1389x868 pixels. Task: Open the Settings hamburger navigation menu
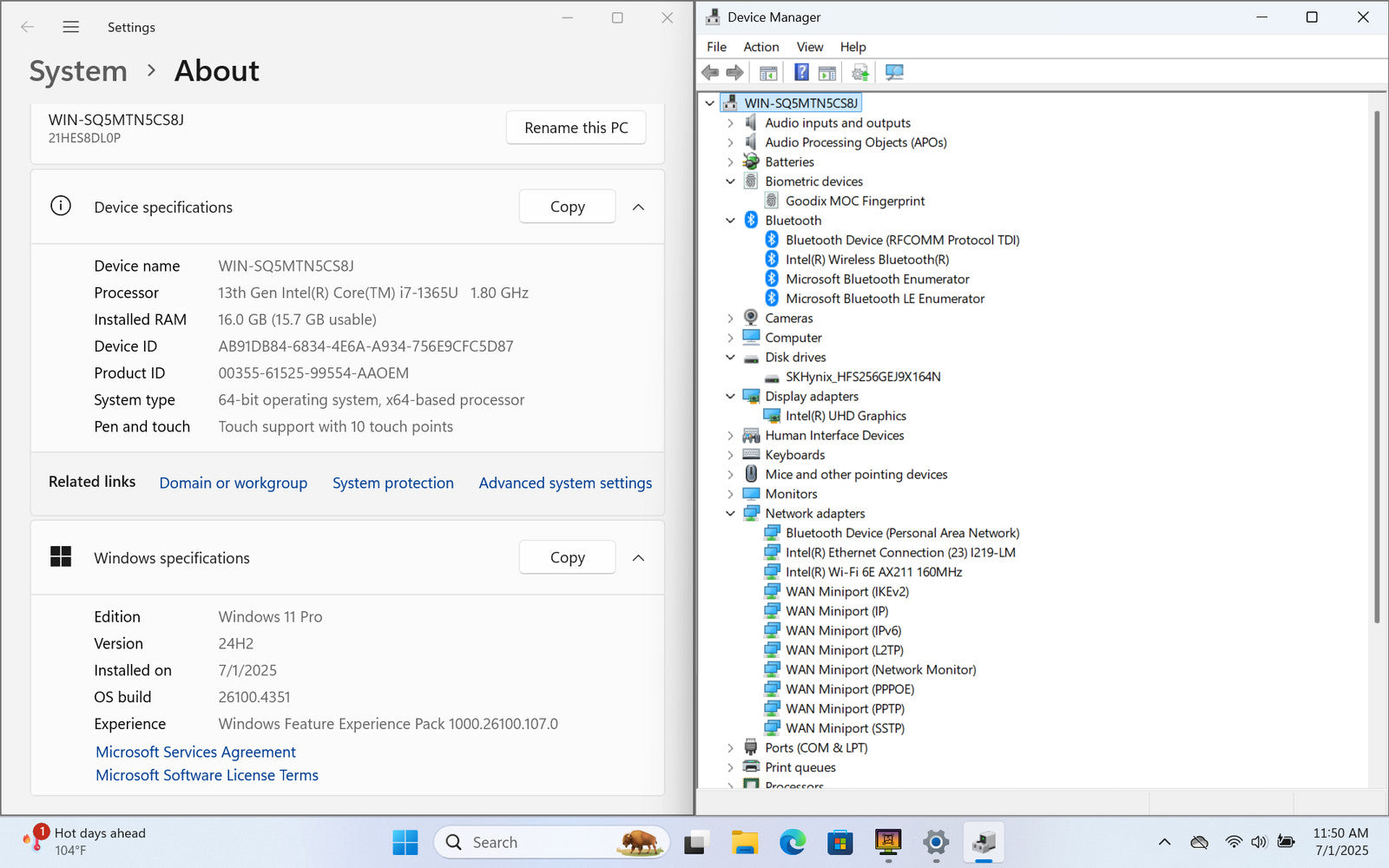71,27
